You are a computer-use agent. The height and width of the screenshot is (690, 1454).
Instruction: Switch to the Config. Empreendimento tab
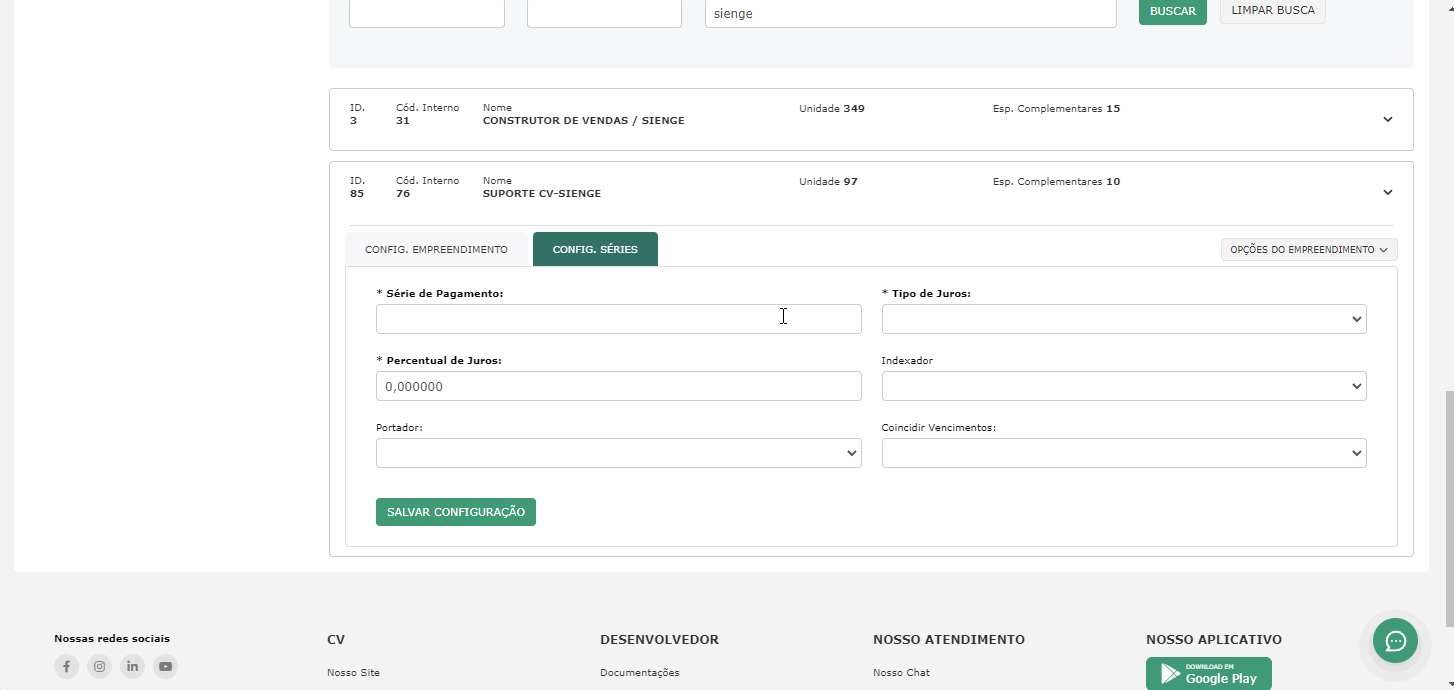(436, 249)
